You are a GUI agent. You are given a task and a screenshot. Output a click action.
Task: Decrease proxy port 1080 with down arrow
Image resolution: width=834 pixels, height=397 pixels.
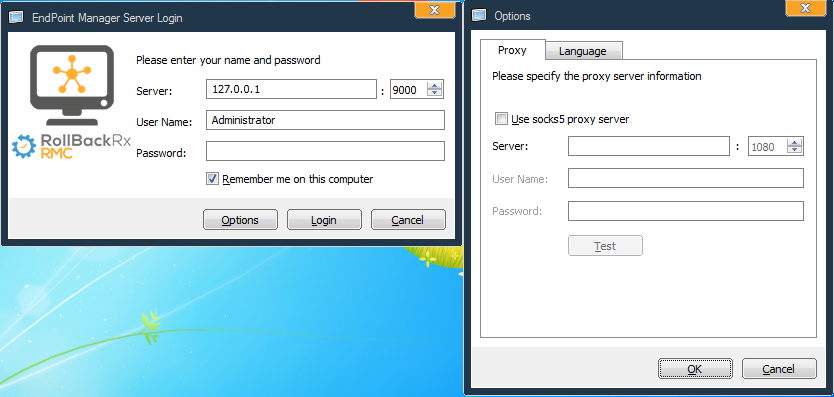point(795,150)
